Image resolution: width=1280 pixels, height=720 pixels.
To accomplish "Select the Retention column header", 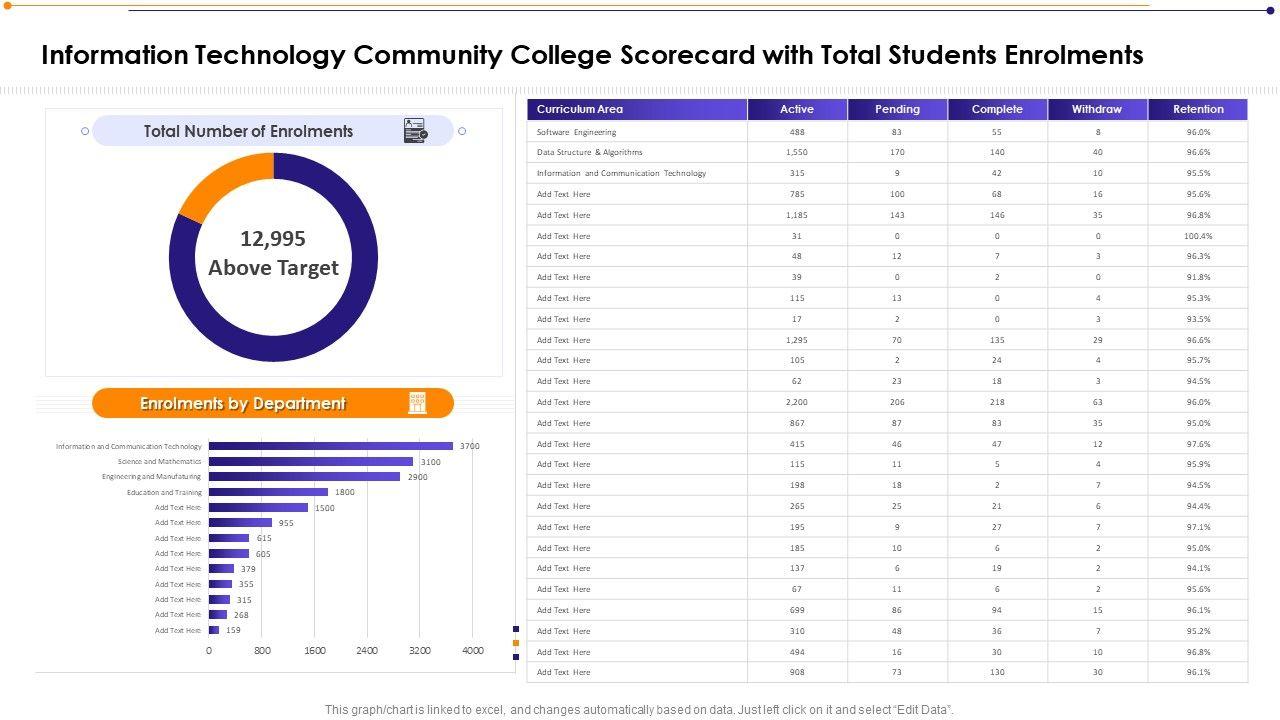I will click(x=1197, y=110).
